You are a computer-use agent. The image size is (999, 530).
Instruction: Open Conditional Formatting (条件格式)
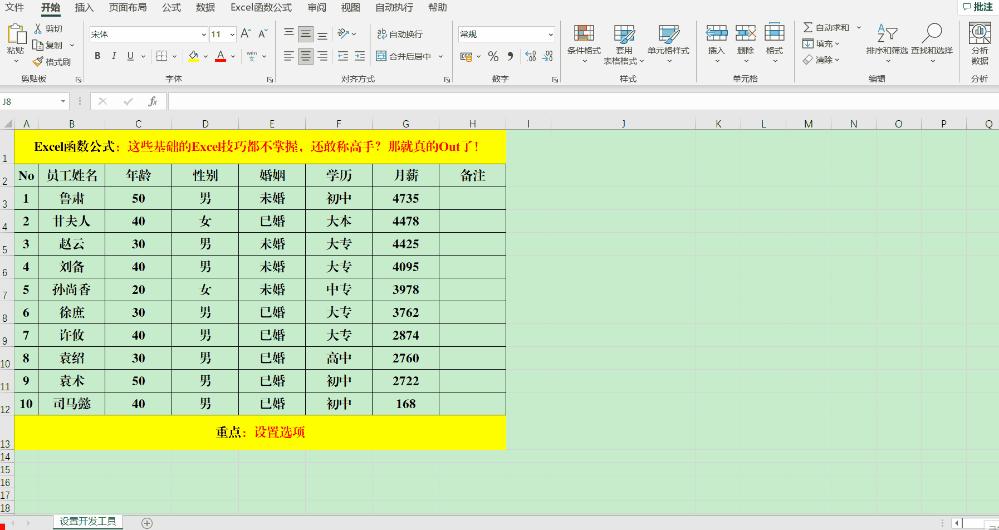coord(584,44)
